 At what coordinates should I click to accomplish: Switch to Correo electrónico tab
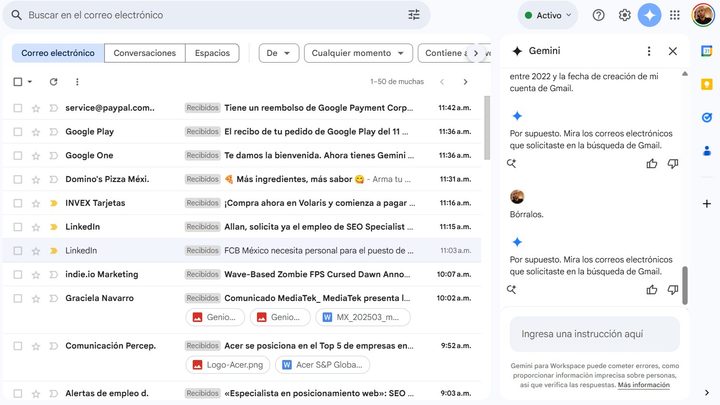pos(58,53)
